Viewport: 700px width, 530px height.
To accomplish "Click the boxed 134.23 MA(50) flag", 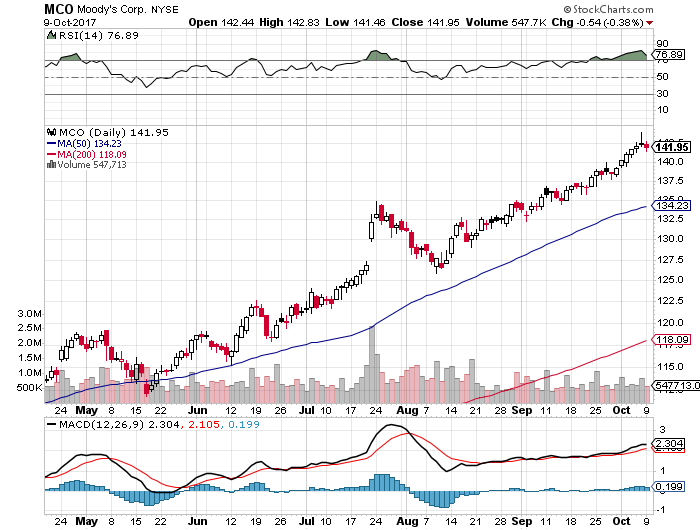I will tap(672, 205).
